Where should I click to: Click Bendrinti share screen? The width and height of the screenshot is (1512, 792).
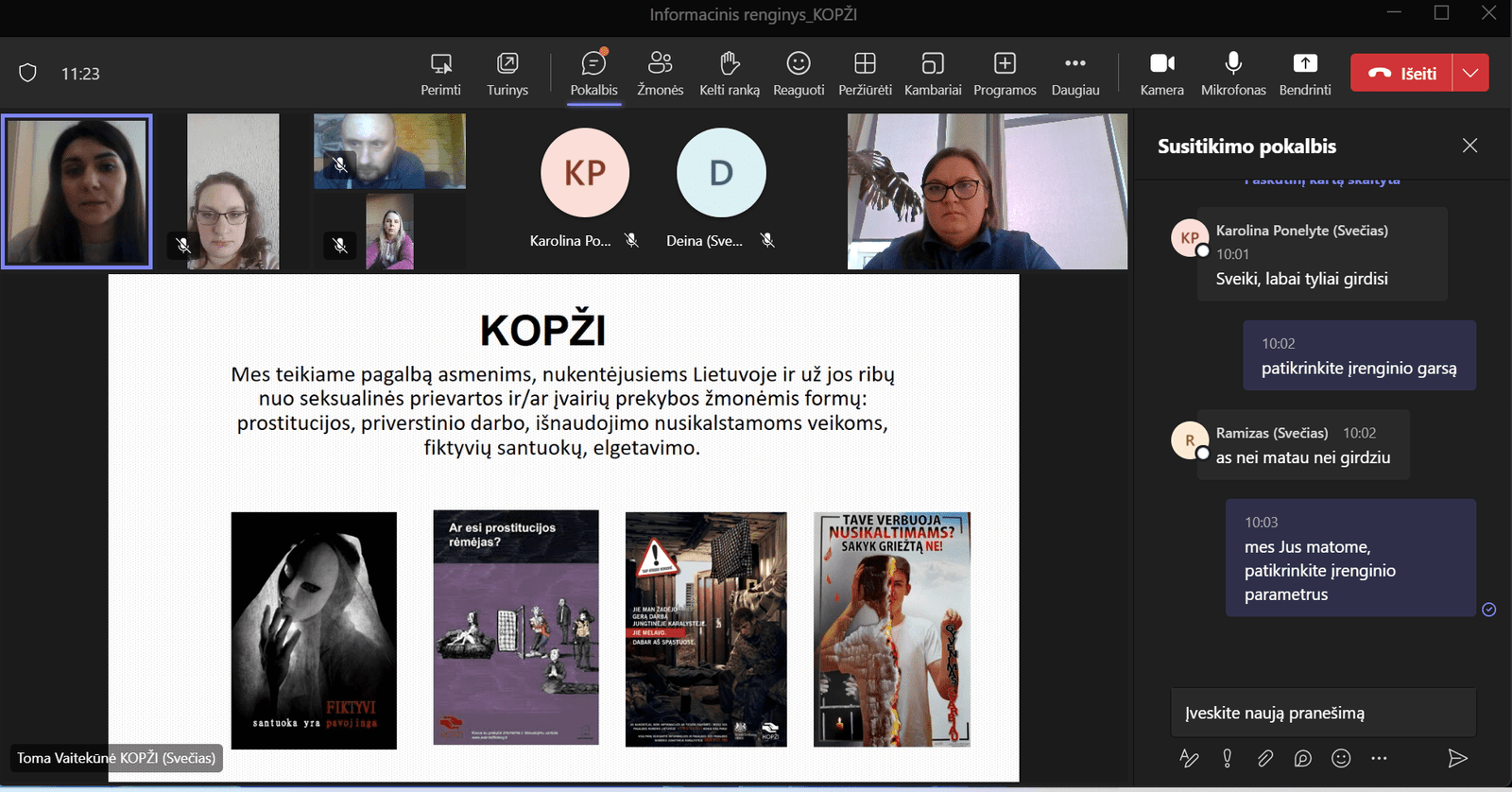(1305, 74)
